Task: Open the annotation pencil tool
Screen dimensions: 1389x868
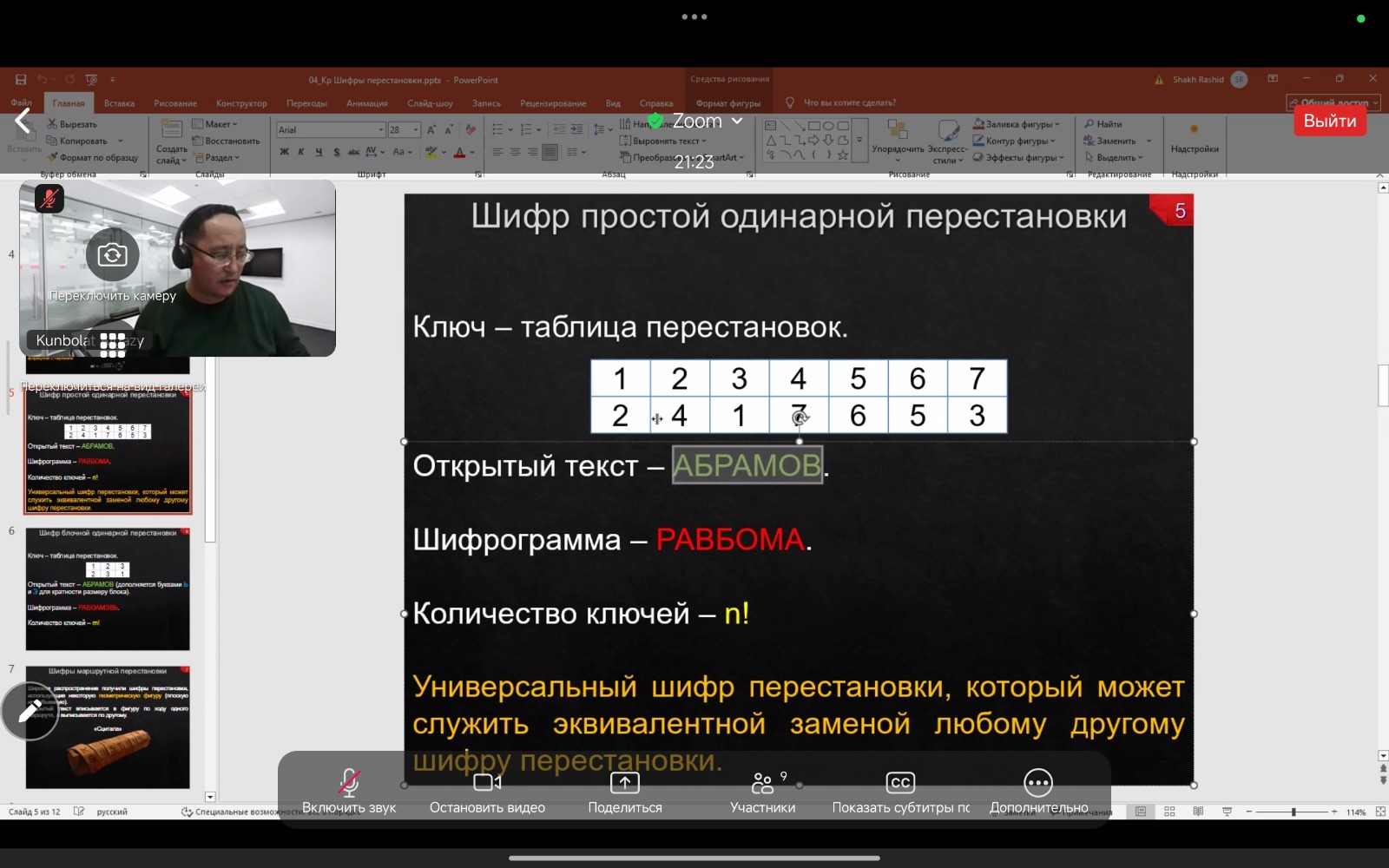Action: point(30,712)
